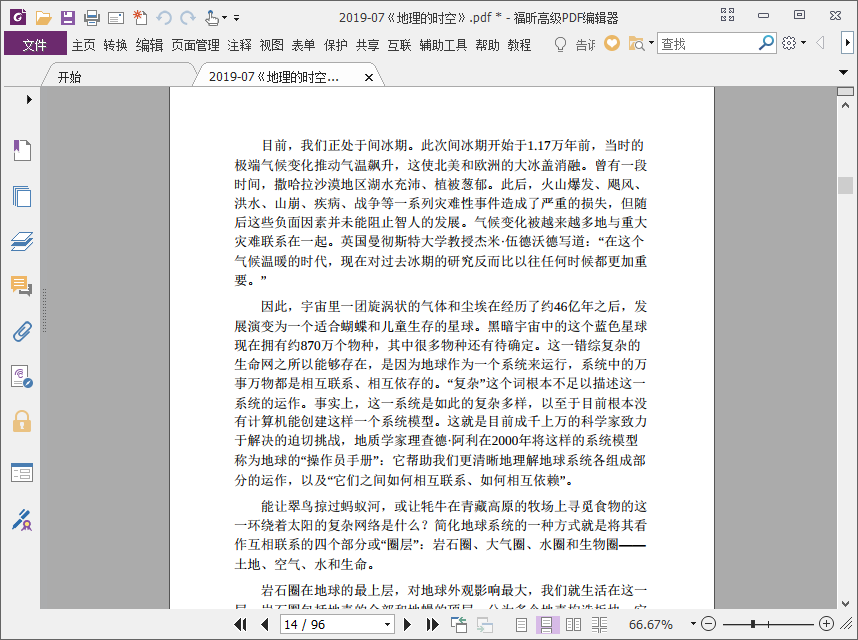Open the 66.67% zoom level dropdown

tap(693, 623)
